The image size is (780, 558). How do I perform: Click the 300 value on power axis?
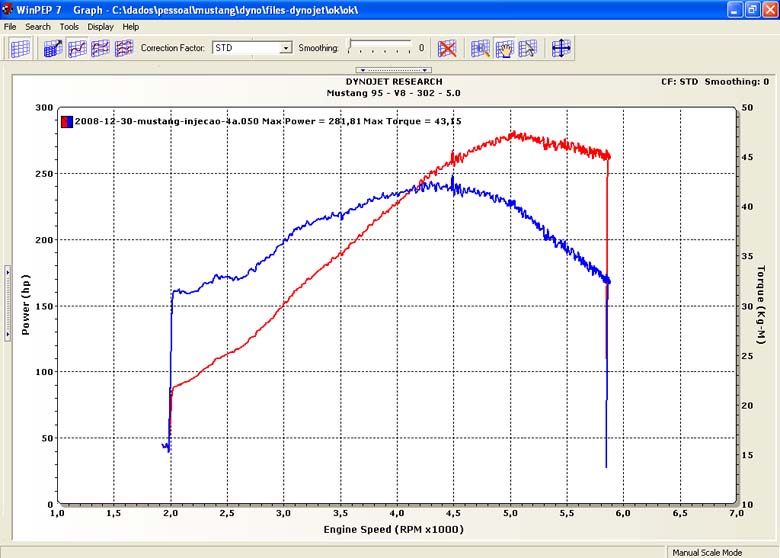[x=44, y=107]
